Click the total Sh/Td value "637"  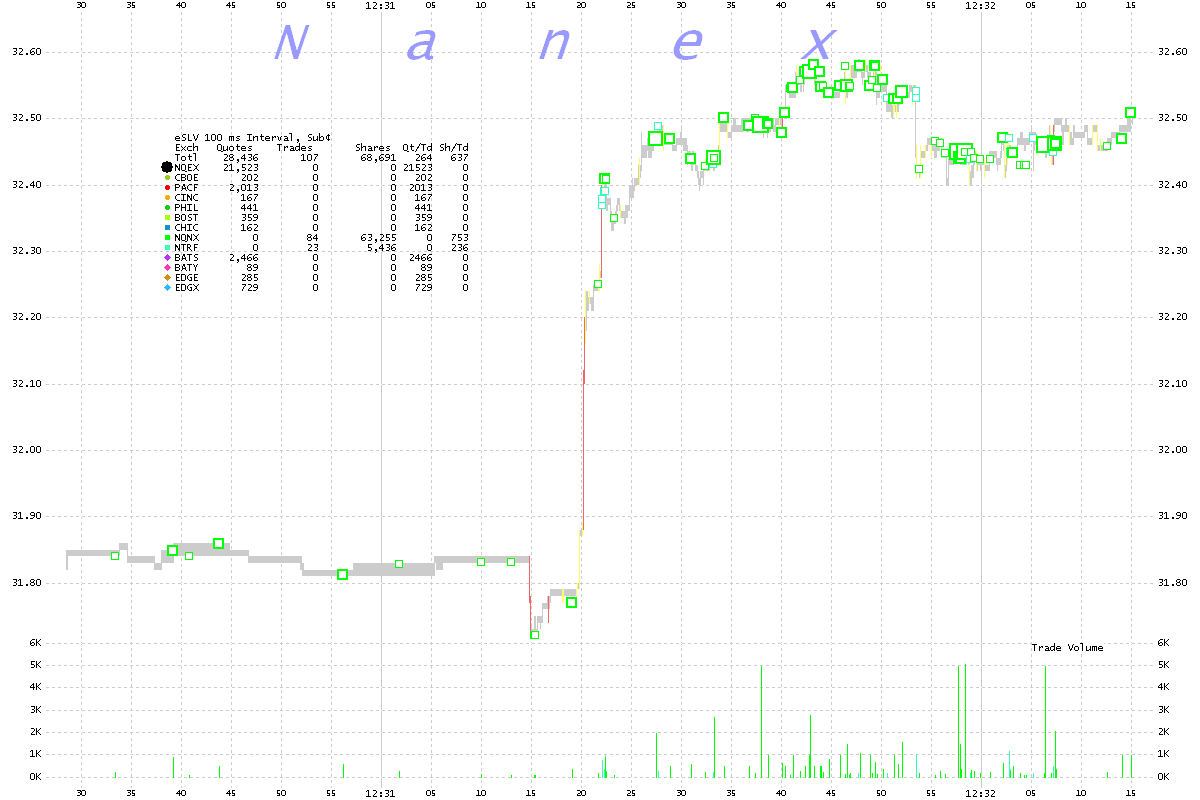tap(459, 158)
